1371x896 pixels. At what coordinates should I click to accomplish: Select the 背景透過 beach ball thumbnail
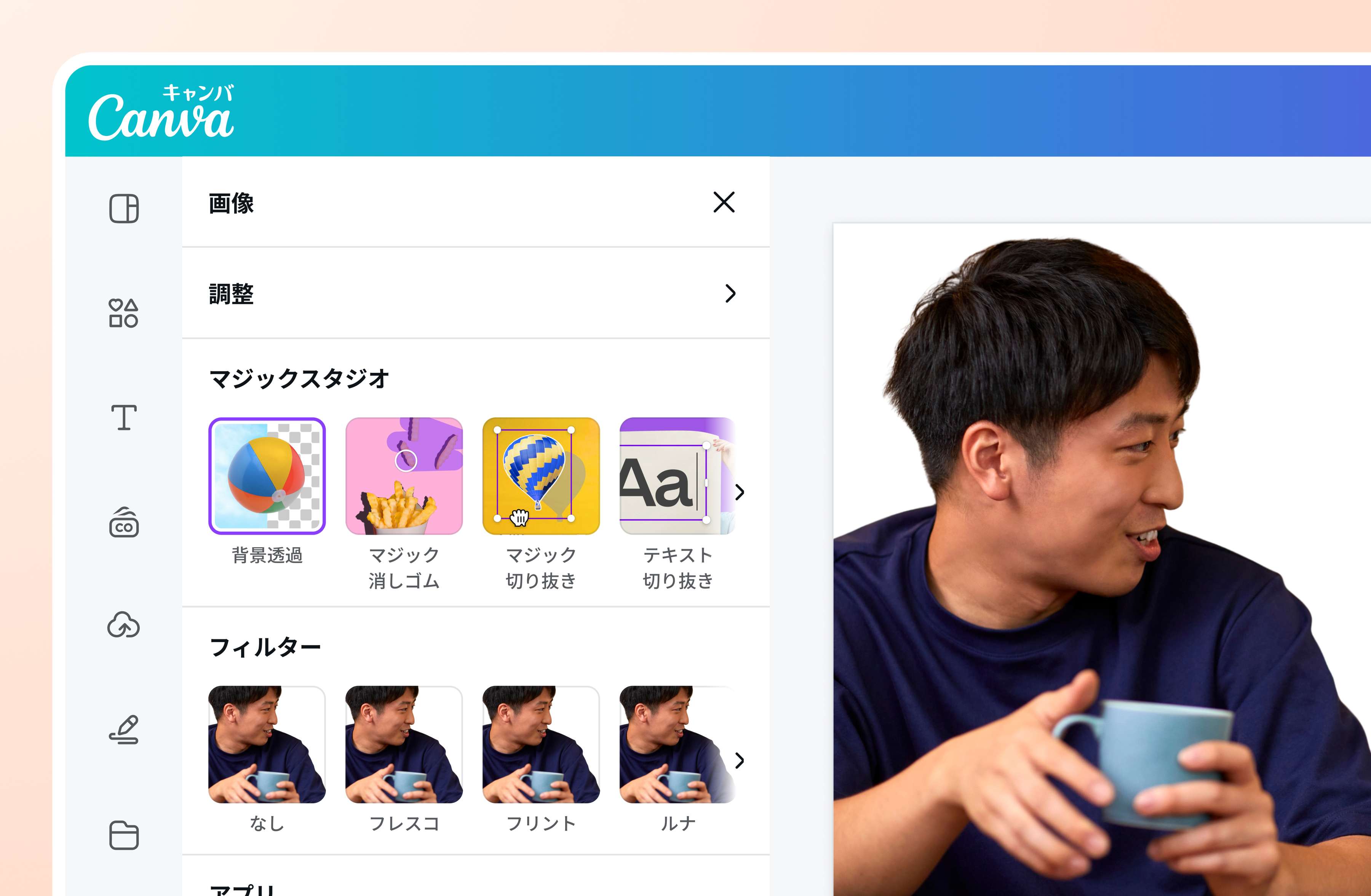click(x=267, y=476)
